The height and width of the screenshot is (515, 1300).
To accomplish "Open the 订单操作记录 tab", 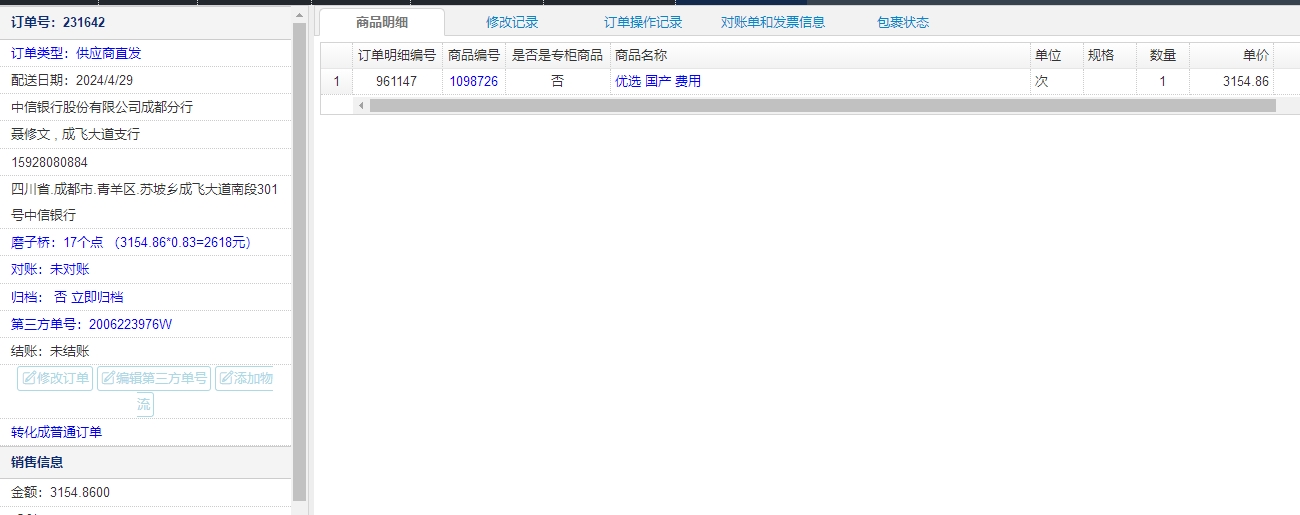I will point(643,22).
